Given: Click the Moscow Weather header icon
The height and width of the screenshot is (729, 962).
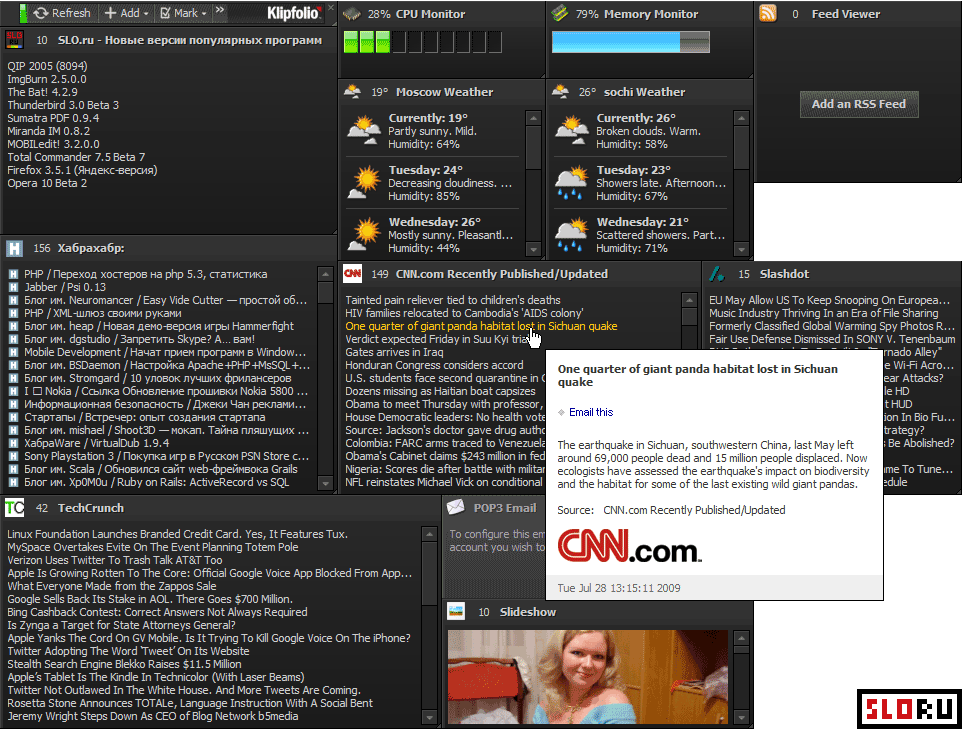Looking at the screenshot, I should coord(352,92).
